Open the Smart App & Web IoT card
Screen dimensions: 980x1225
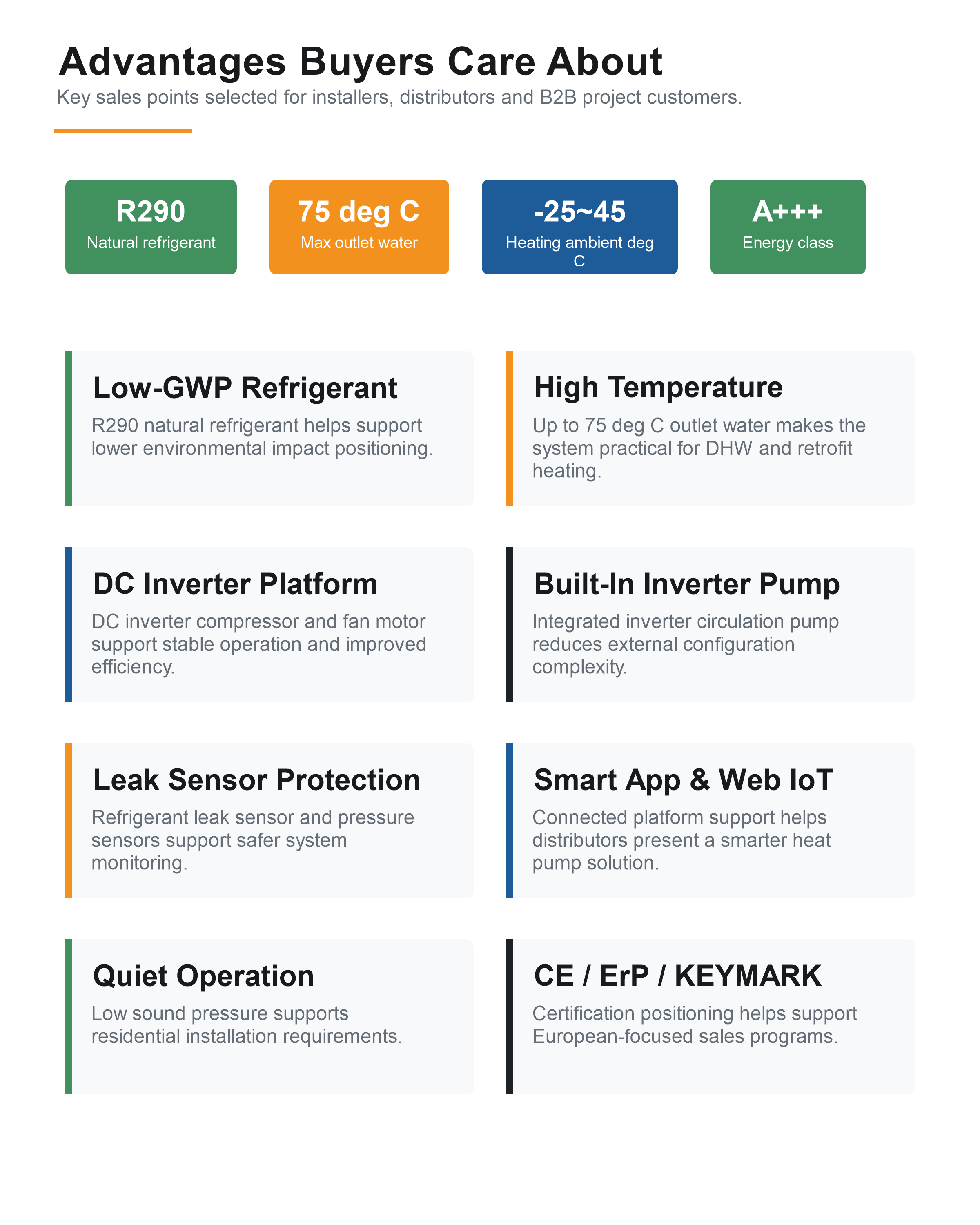[710, 820]
